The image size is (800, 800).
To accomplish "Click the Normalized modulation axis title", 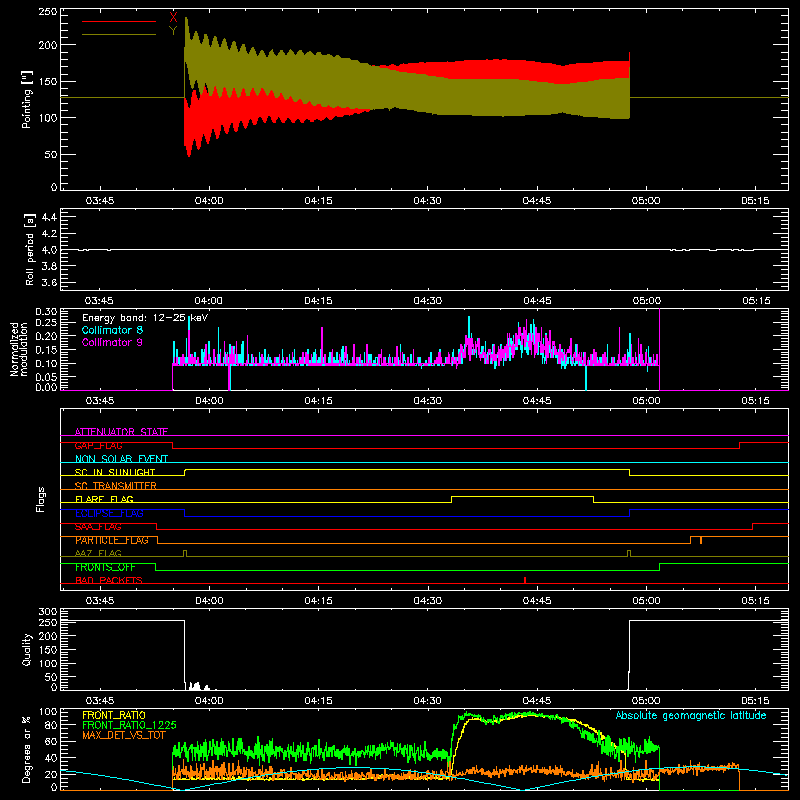I will [x=19, y=349].
